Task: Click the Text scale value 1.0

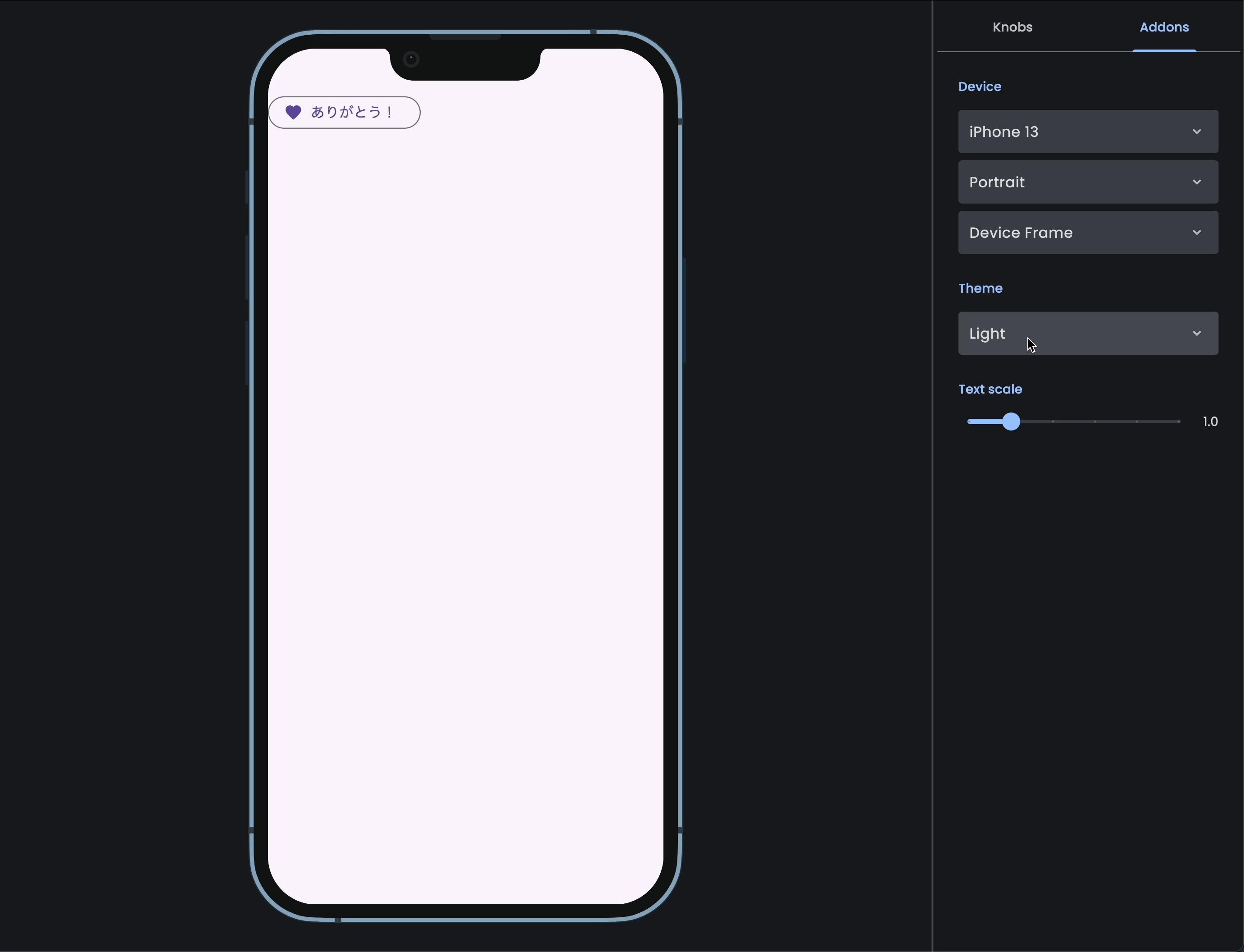Action: pos(1210,422)
